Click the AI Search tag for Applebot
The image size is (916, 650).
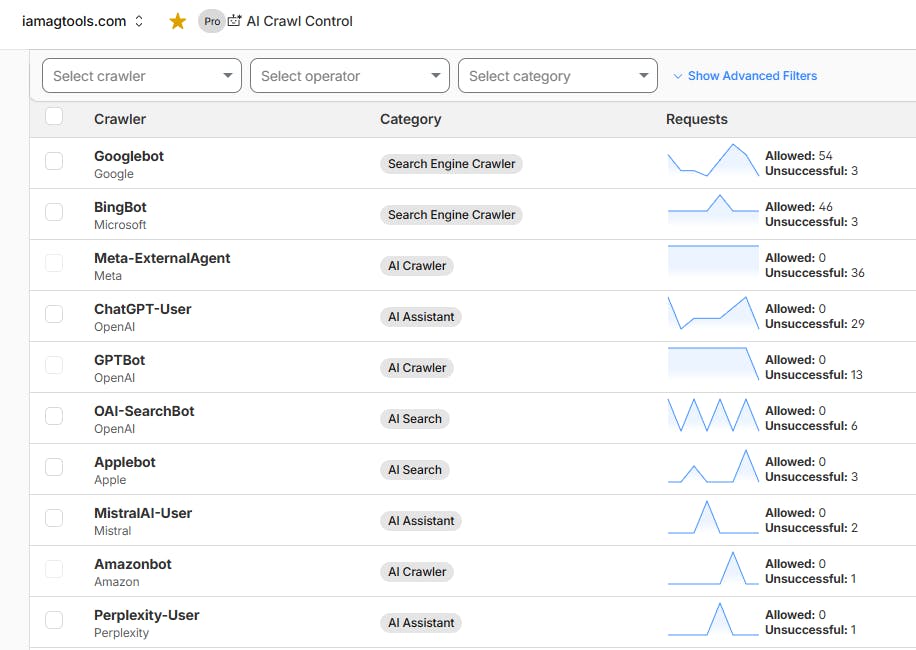coord(415,470)
